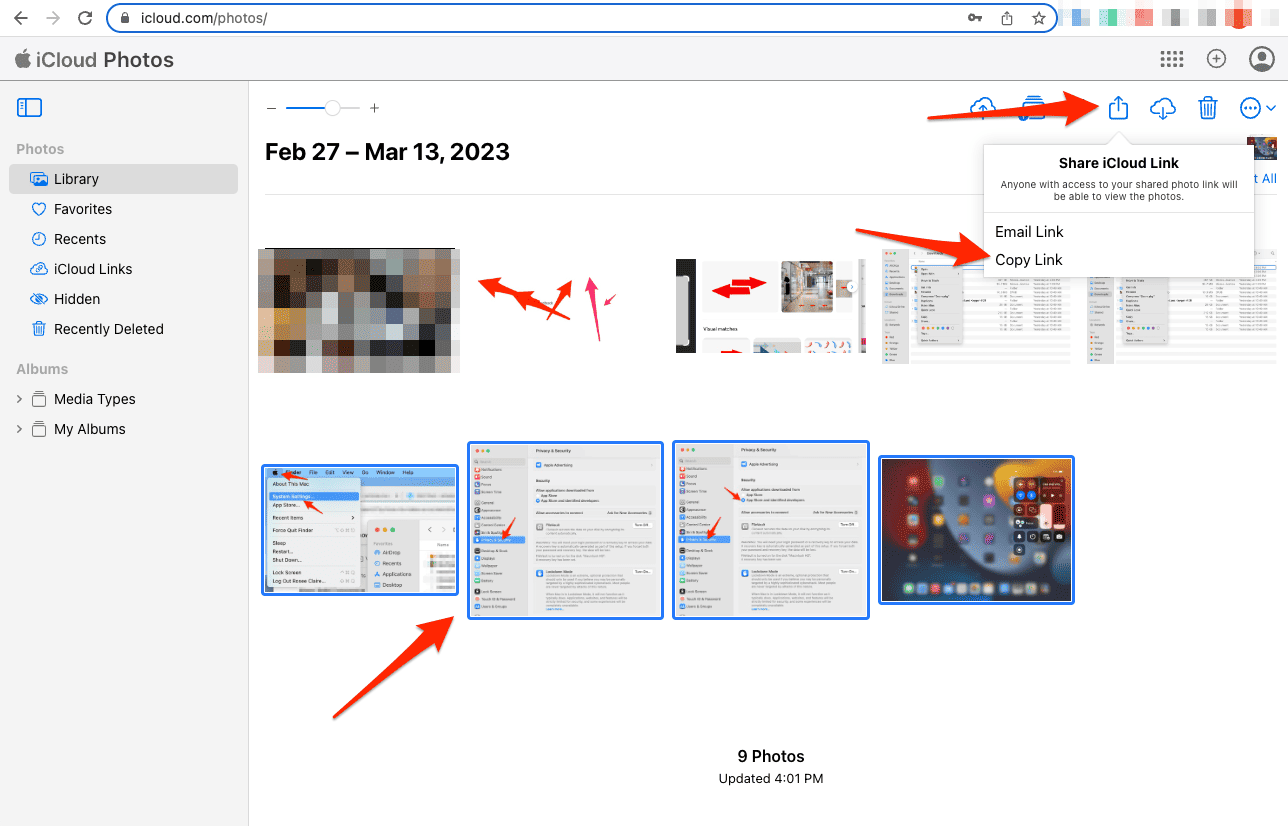Click the thumbnail zoom slider handle
The height and width of the screenshot is (826, 1288).
pos(333,108)
